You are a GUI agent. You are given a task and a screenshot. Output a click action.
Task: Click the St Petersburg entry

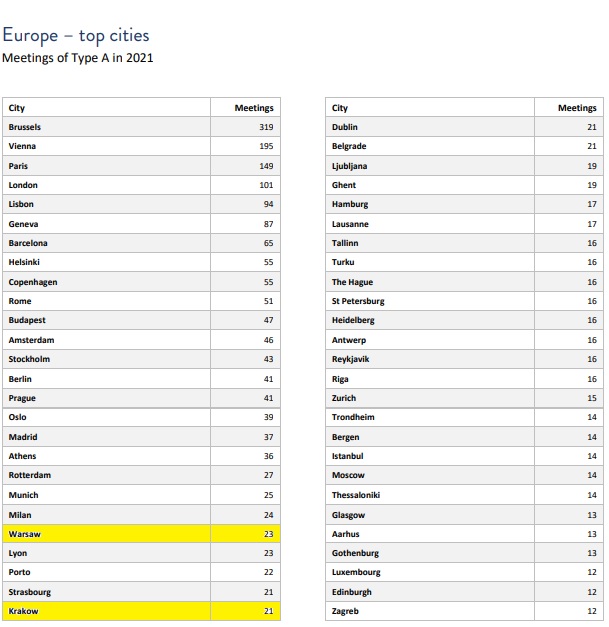pos(358,301)
